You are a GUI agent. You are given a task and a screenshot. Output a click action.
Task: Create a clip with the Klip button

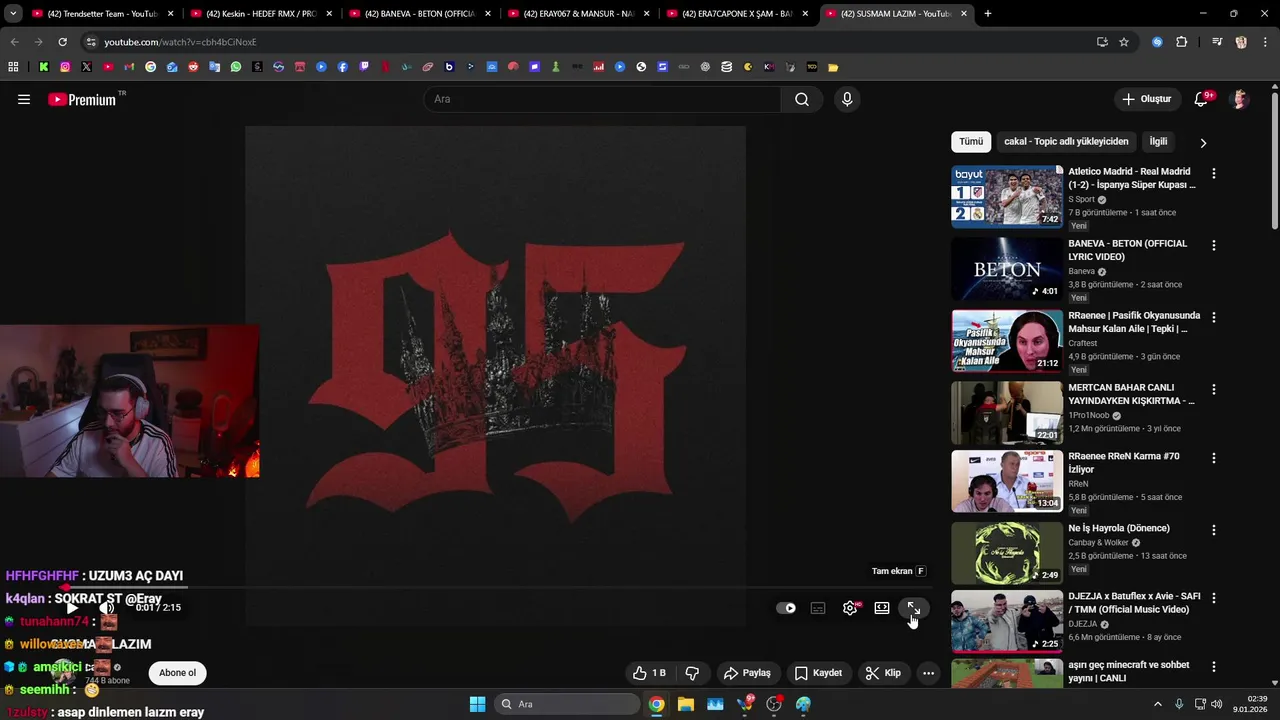883,673
